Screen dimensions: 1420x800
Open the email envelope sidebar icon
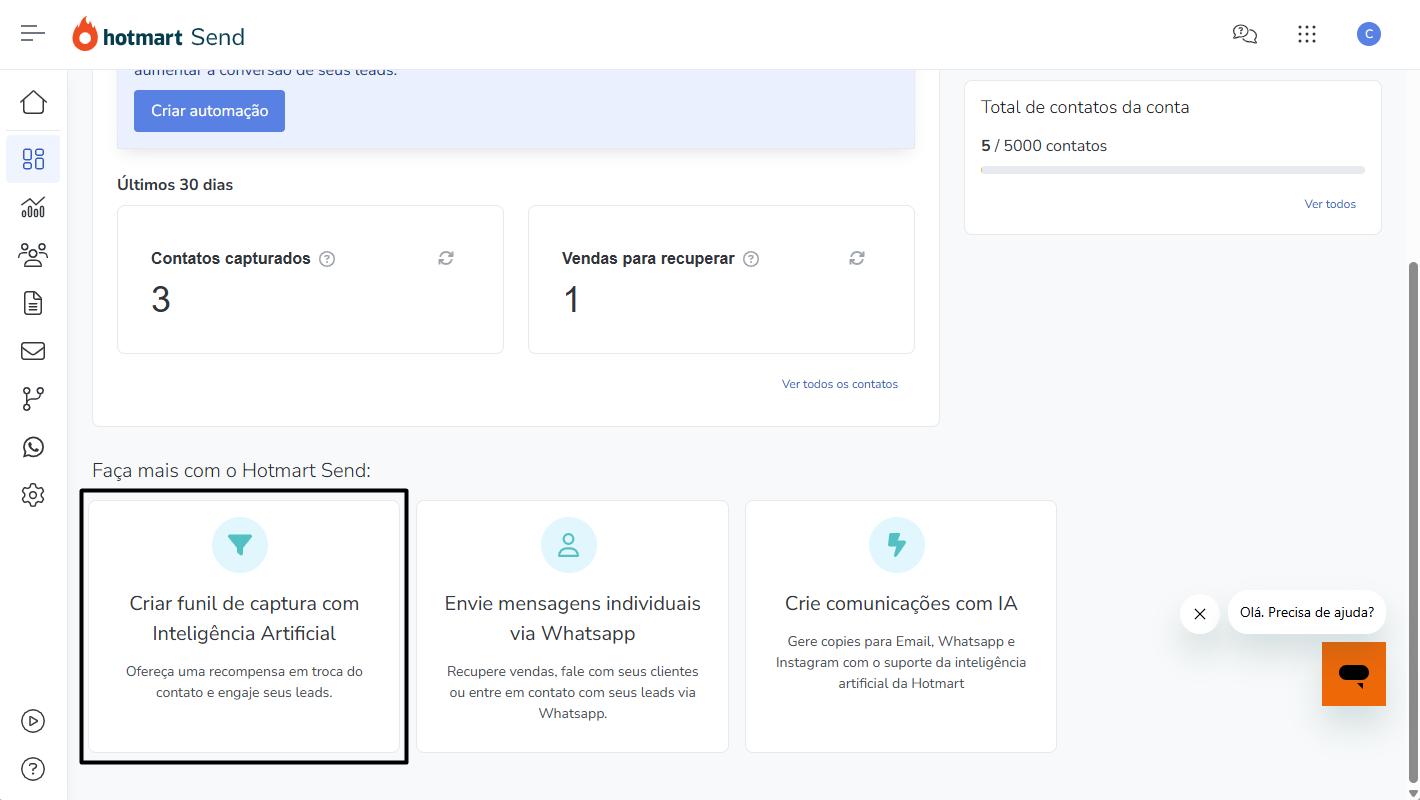[x=33, y=351]
